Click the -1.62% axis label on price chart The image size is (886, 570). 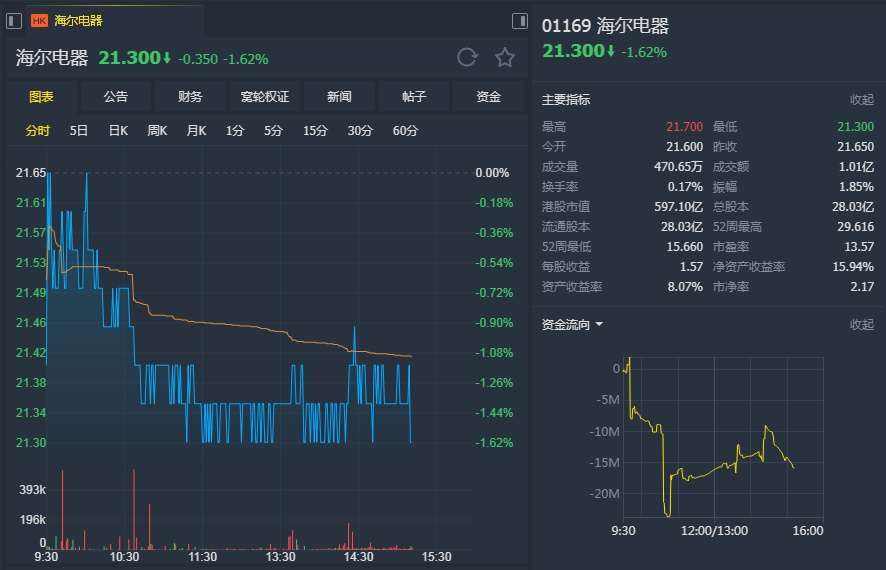(494, 442)
